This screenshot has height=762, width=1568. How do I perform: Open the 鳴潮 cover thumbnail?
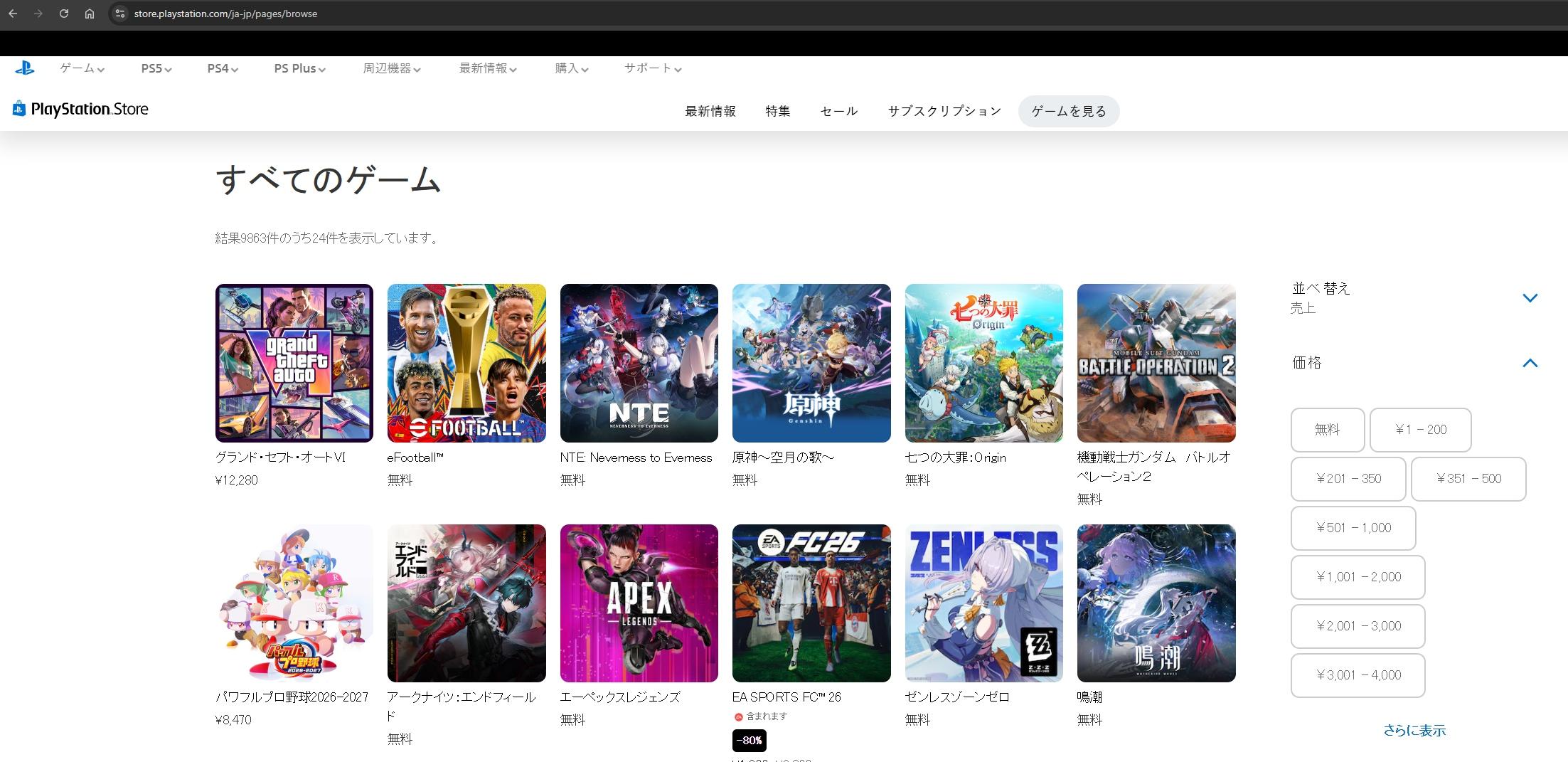(1156, 603)
